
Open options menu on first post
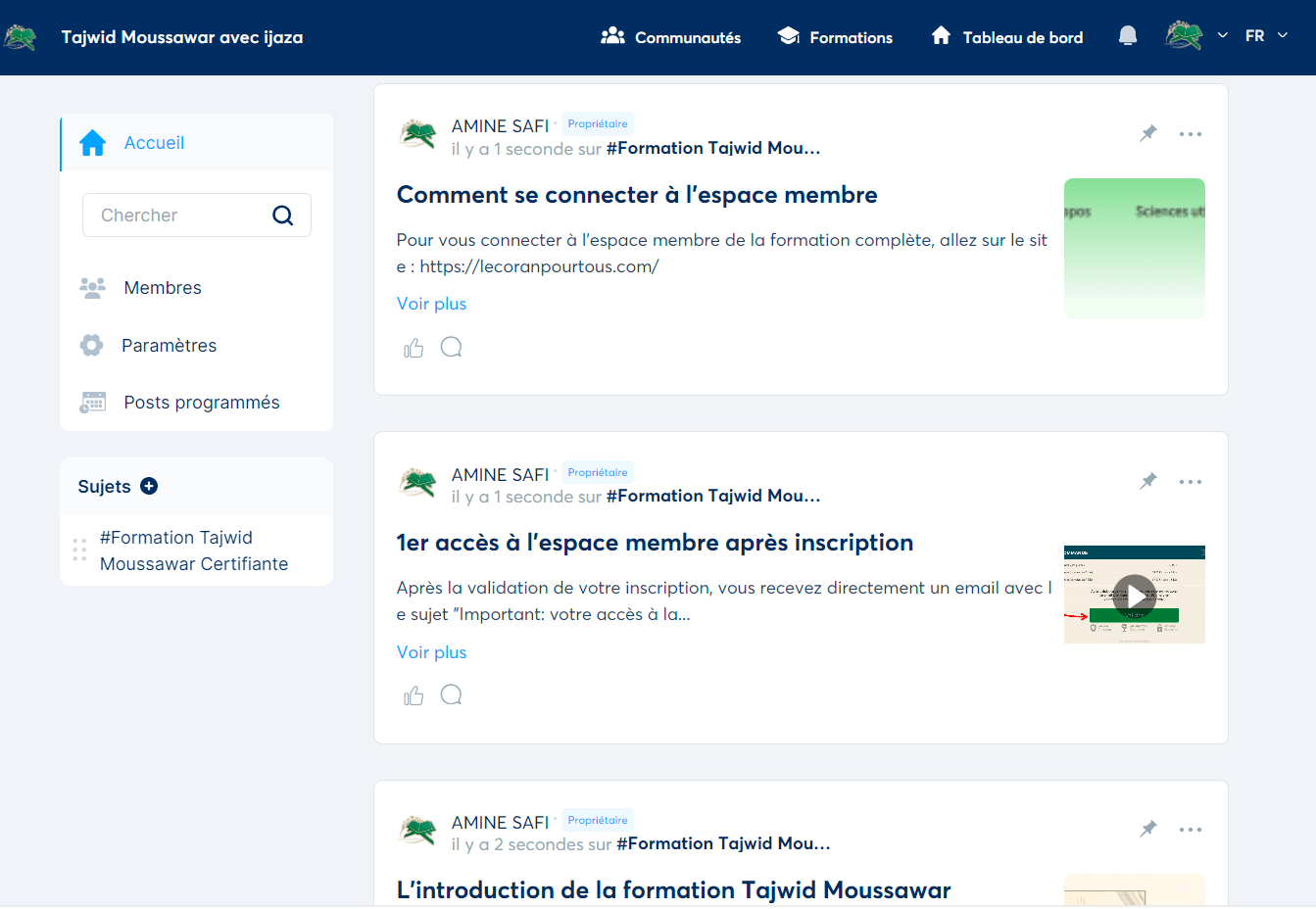(1191, 134)
